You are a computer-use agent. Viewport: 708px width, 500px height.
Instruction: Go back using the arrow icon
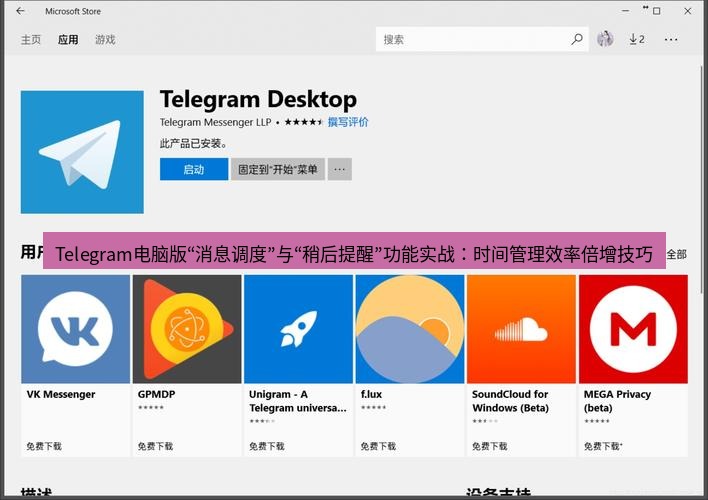(20, 11)
